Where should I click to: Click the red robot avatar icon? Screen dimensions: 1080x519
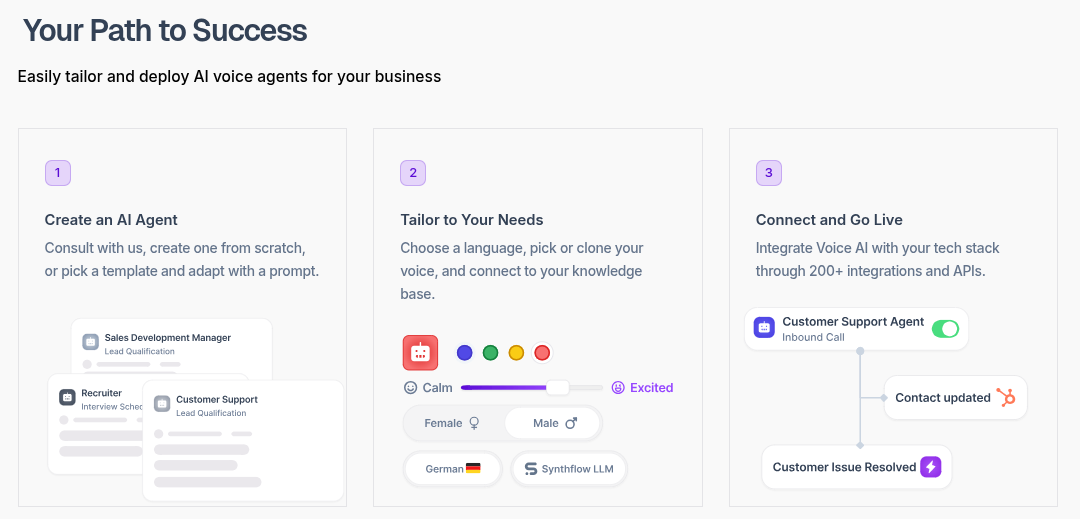click(x=420, y=353)
